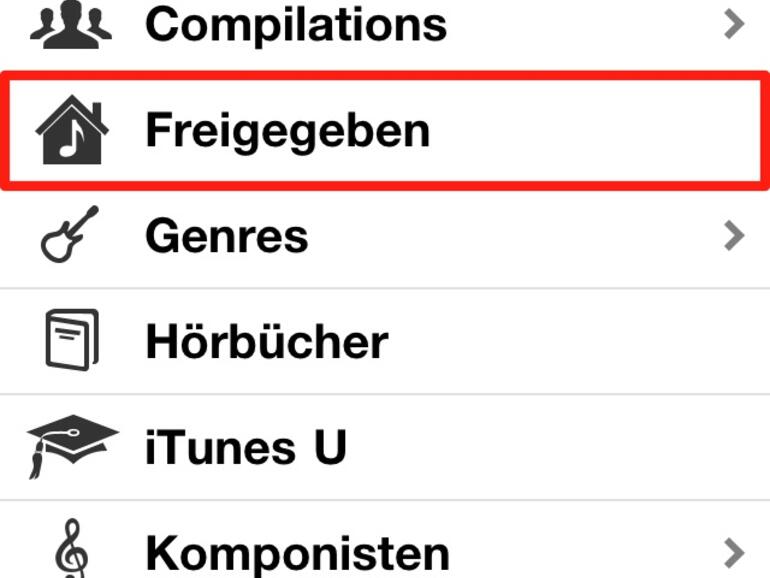
Task: Click the house with music note icon
Action: (72, 131)
